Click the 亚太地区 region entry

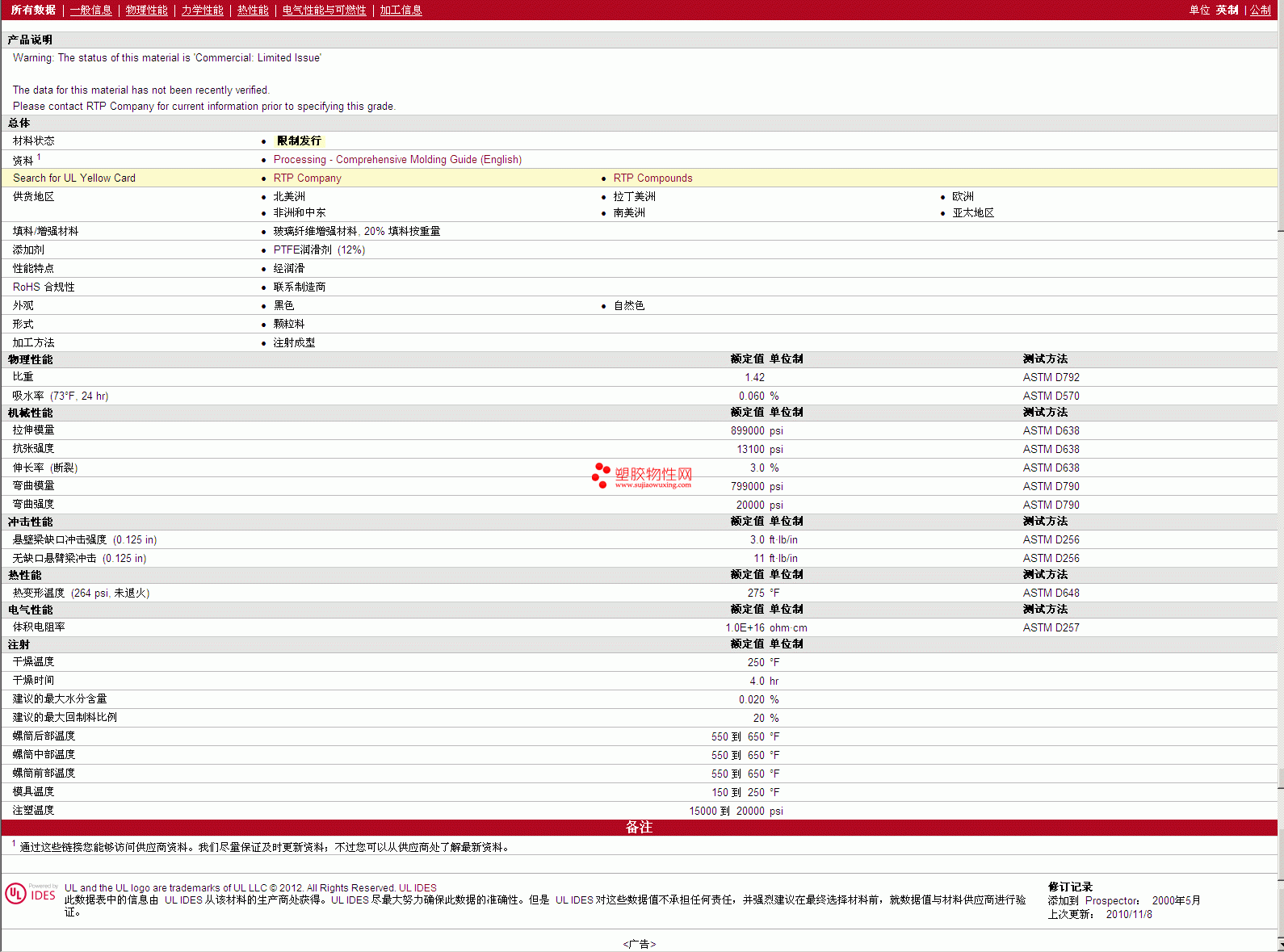coord(973,213)
